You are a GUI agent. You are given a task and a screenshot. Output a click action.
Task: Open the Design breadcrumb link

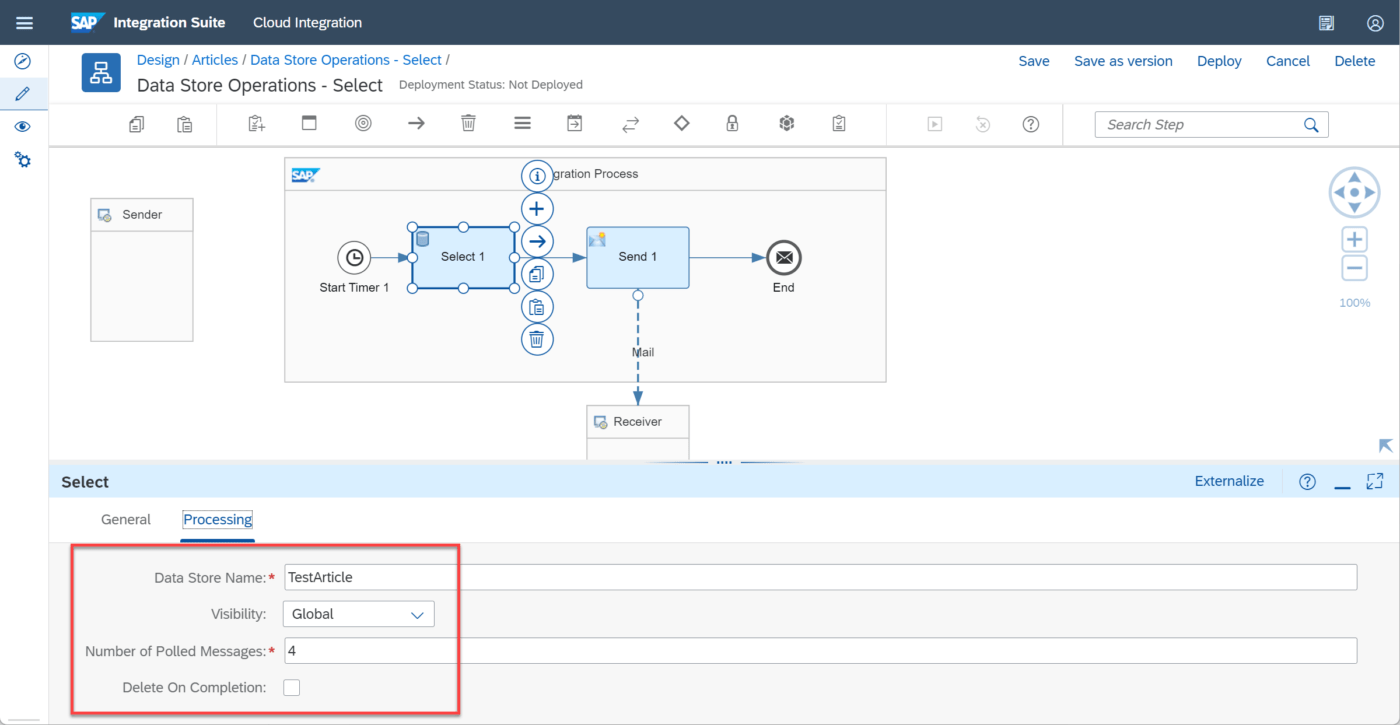(x=158, y=60)
